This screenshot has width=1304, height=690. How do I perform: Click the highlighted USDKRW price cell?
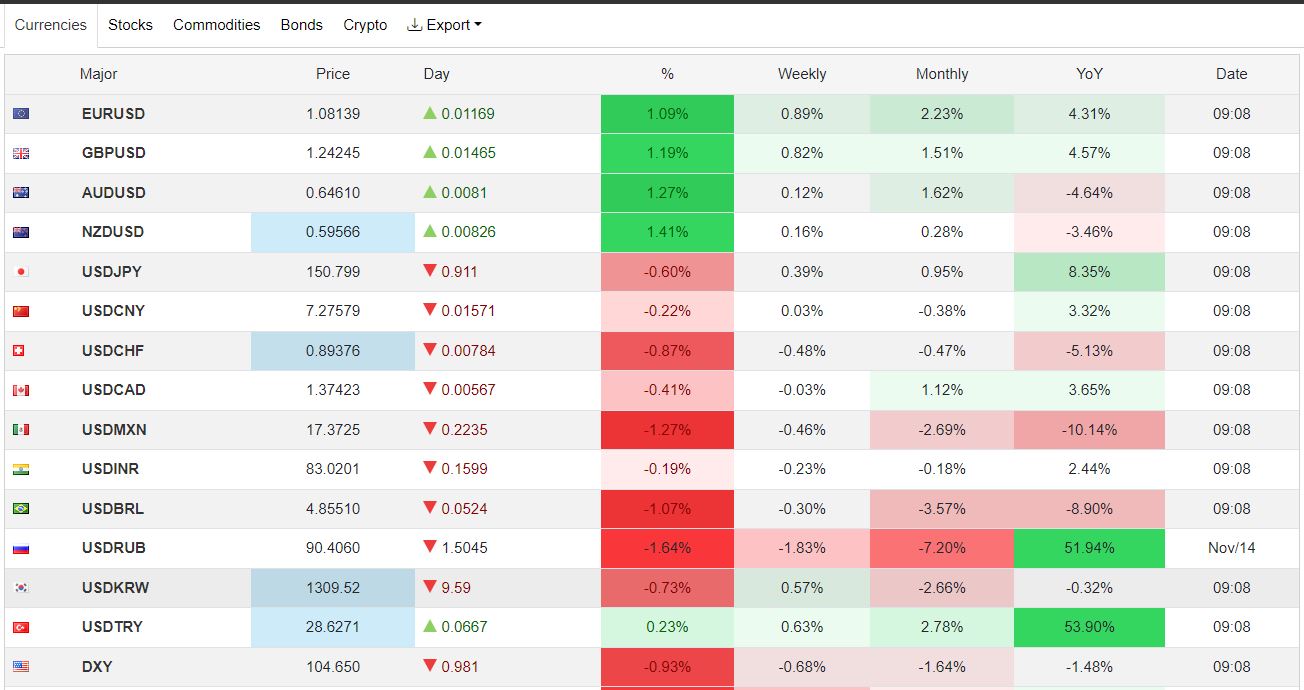(x=333, y=588)
